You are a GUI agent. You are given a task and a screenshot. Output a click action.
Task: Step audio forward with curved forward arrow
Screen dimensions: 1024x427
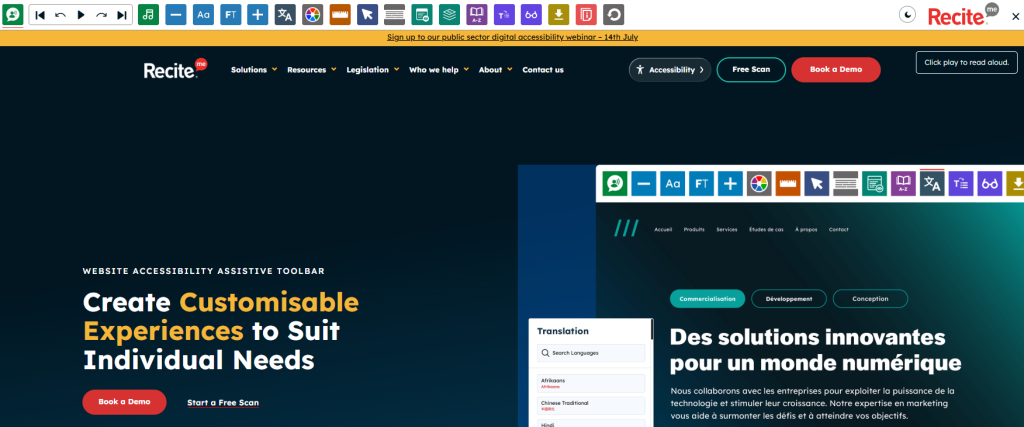[101, 15]
